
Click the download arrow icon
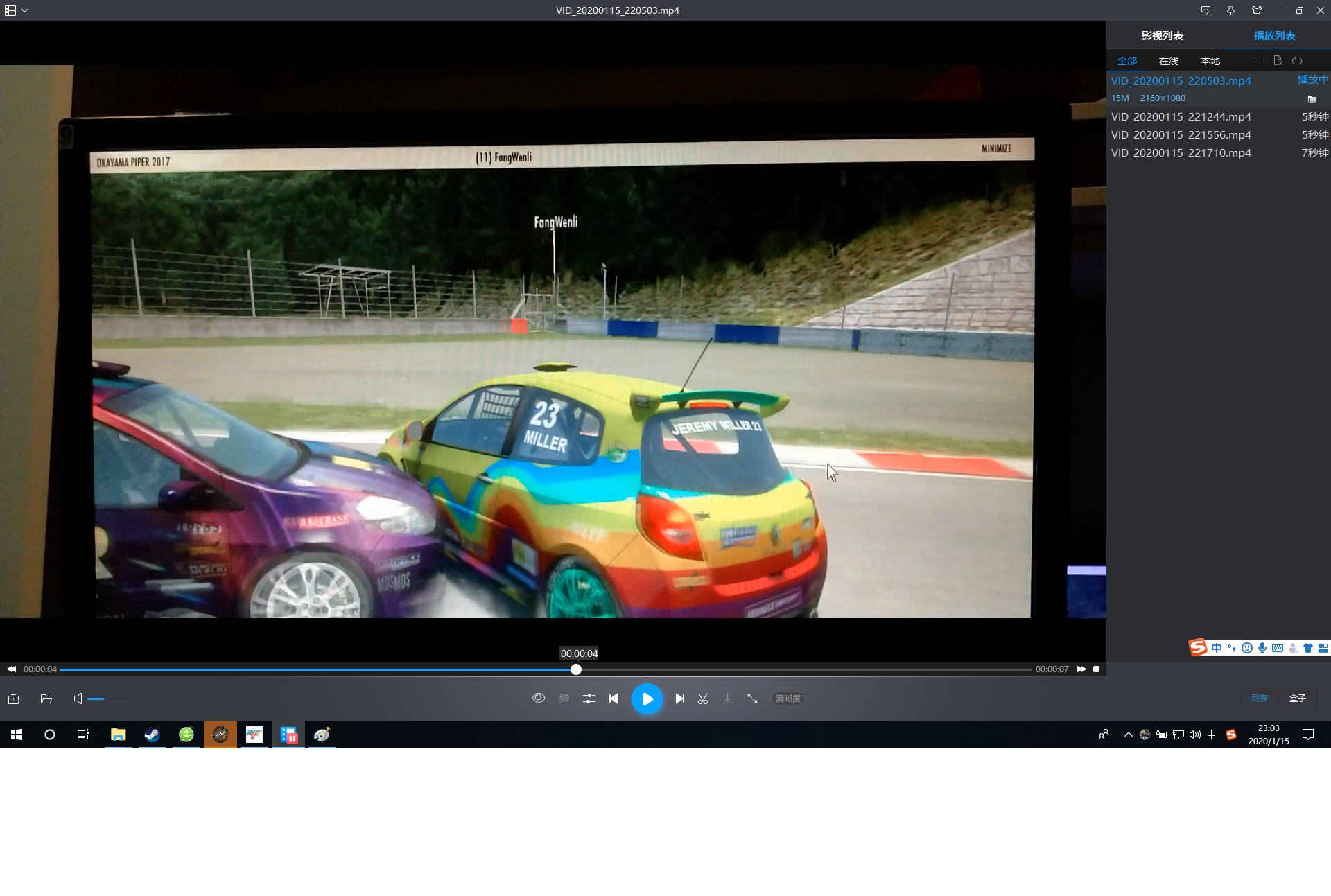coord(727,699)
